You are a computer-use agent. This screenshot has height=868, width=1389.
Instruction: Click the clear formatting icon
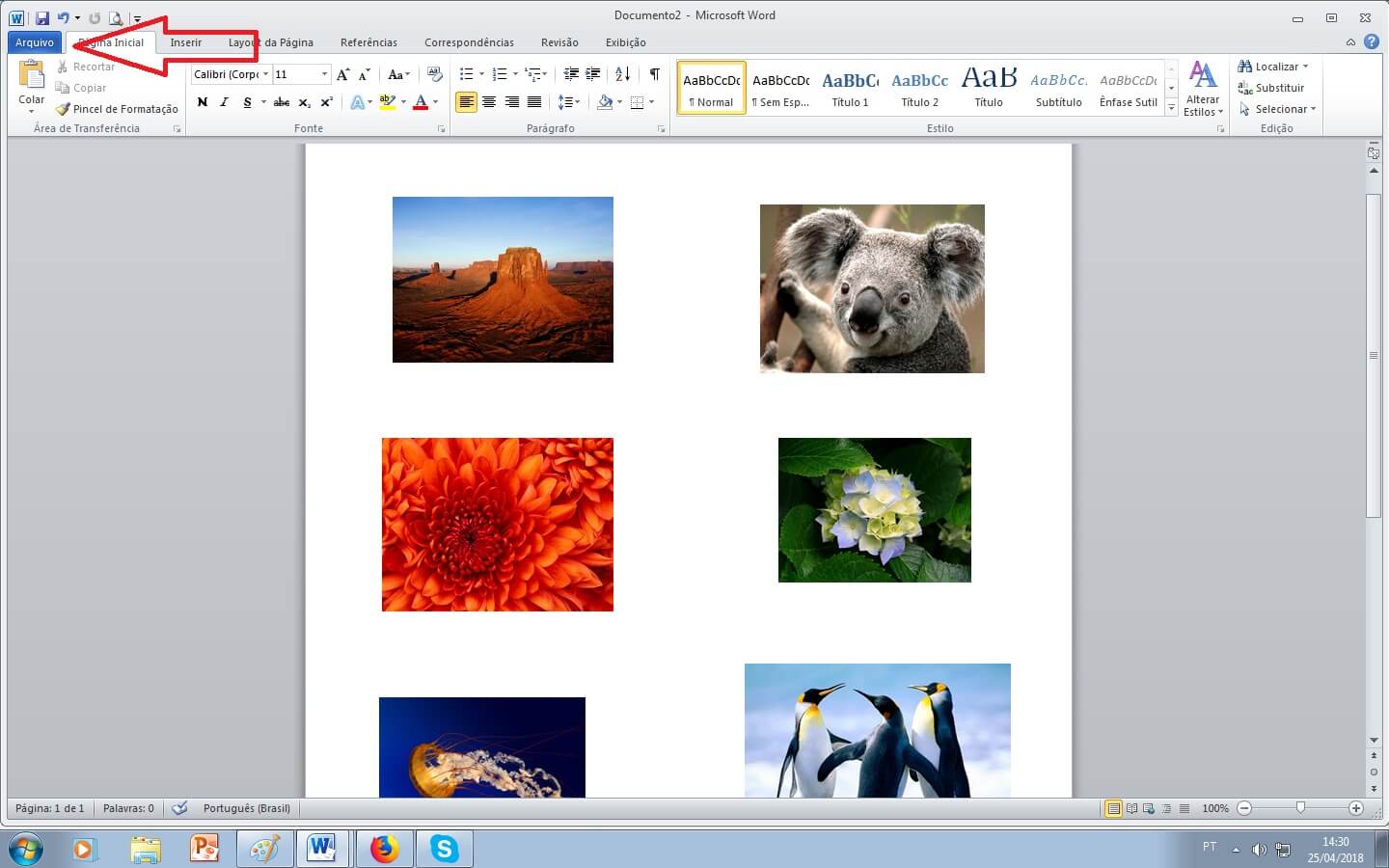tap(434, 74)
